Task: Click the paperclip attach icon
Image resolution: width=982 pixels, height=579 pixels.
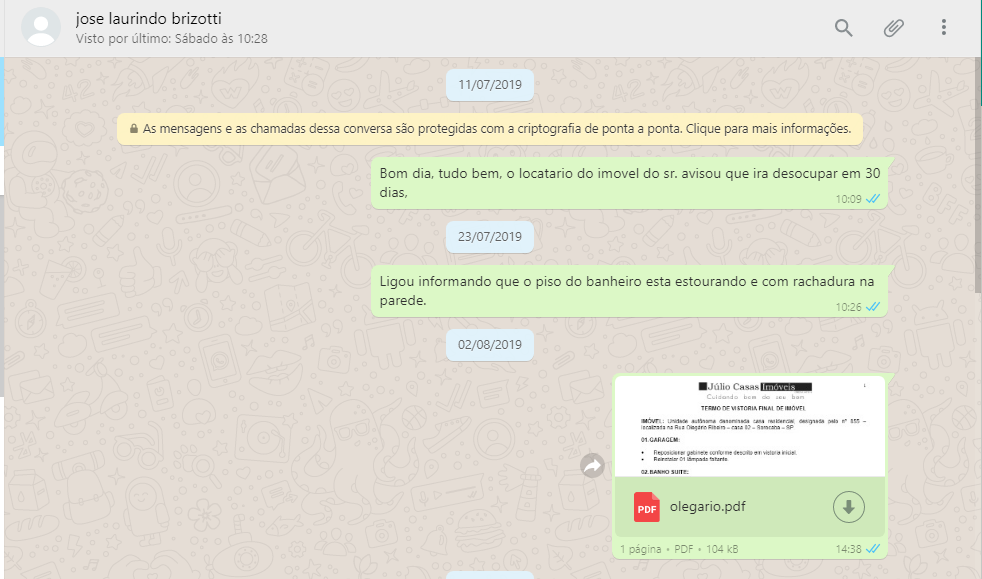Action: coord(893,28)
